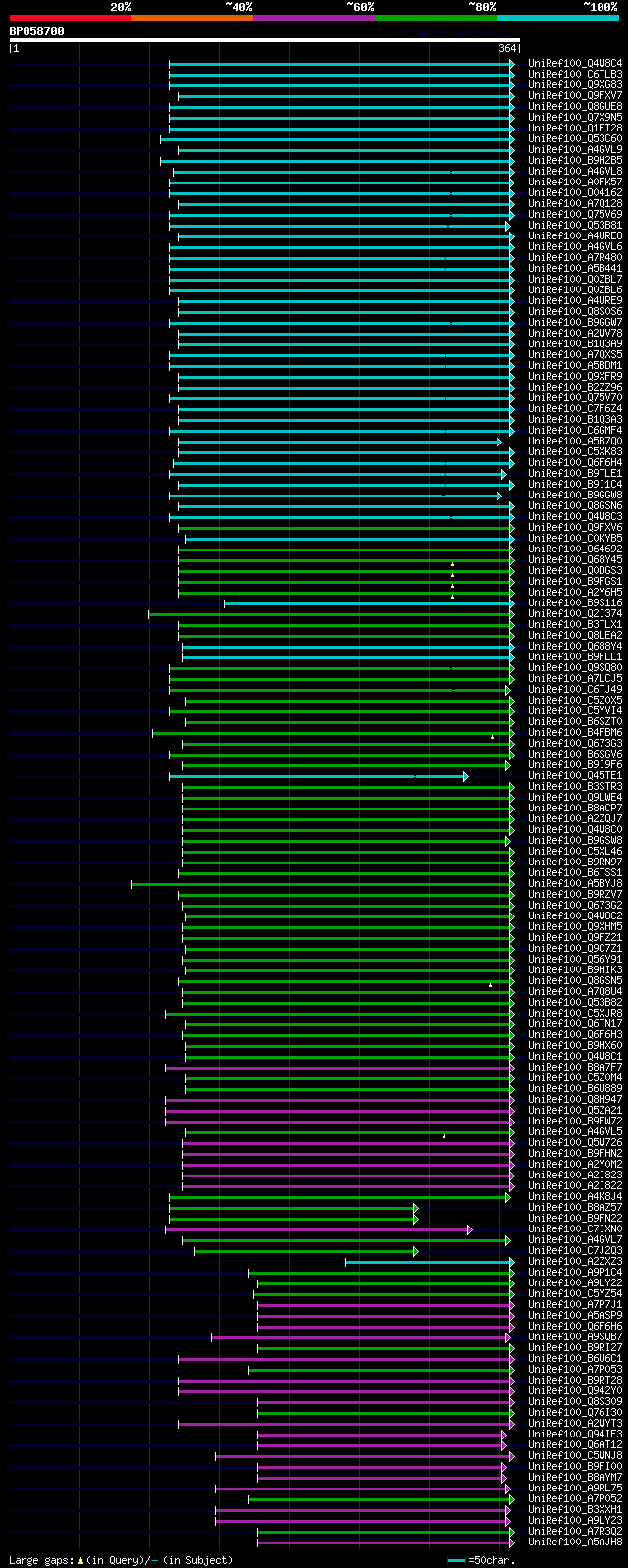
Task: Click the UniRef100_B6U889 identifier
Action: (x=575, y=1088)
